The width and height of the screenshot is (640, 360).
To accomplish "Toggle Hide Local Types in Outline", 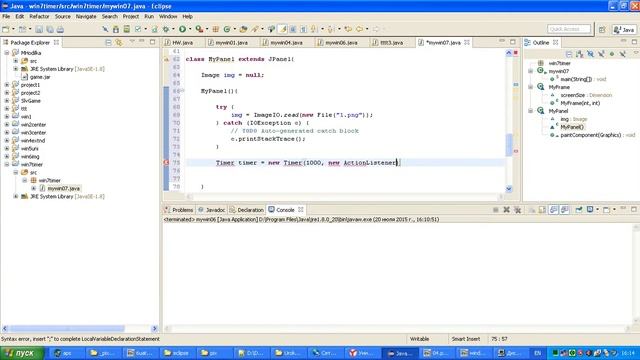I will tap(622, 54).
